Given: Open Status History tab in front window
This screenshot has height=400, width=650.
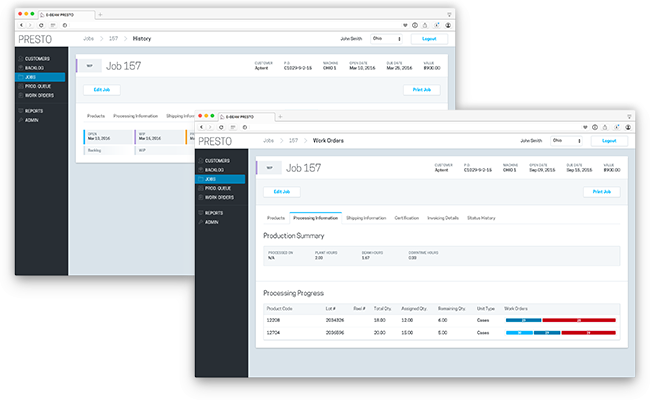Looking at the screenshot, I should pos(481,218).
